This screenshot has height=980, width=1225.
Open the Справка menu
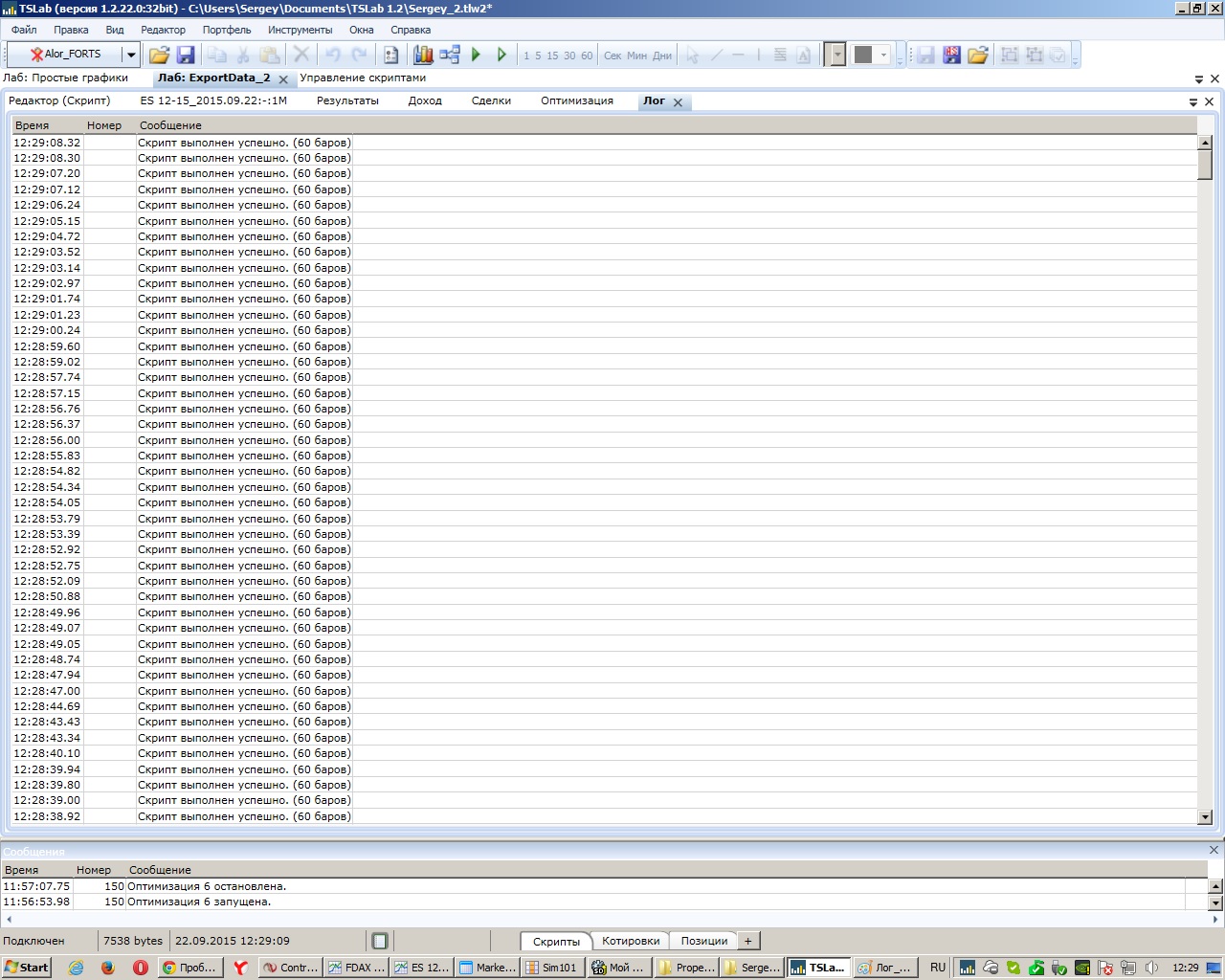click(x=411, y=30)
